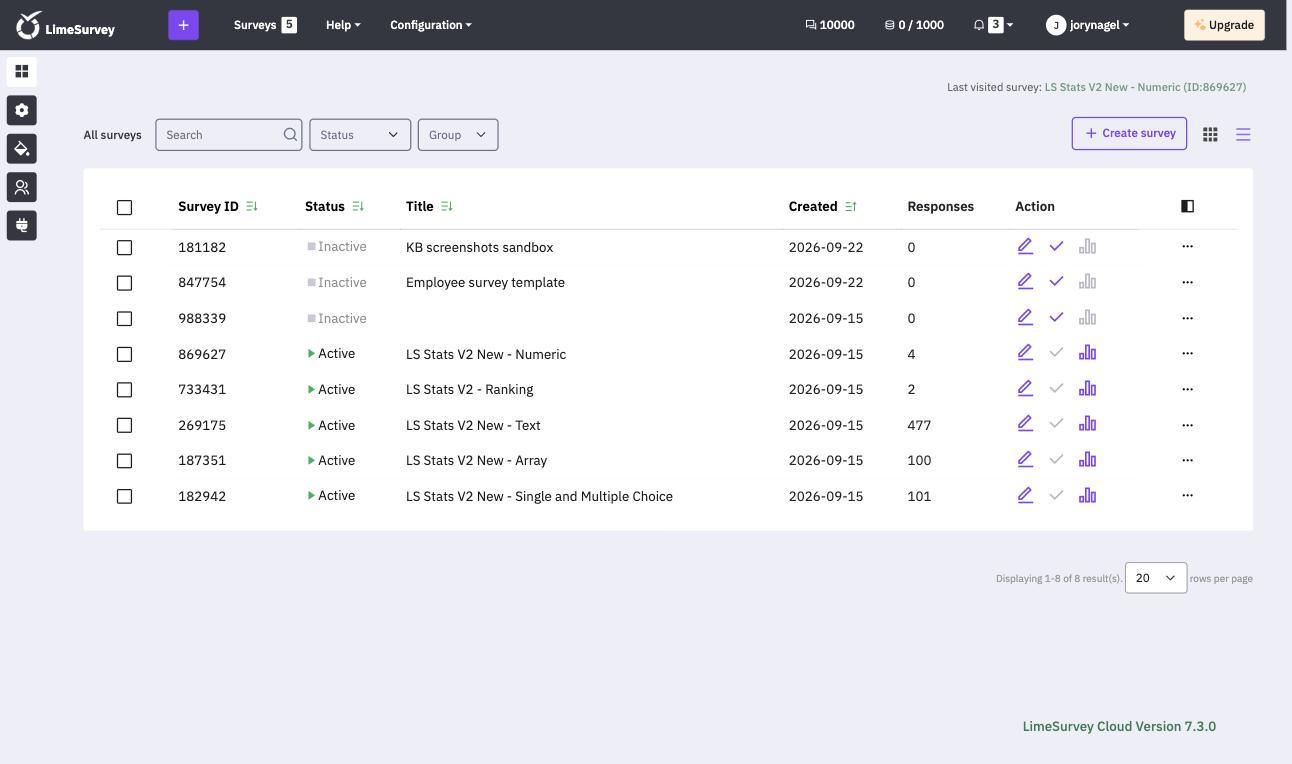Screen dimensions: 1292x764
Task: Click the Upgrade button
Action: tap(1224, 25)
